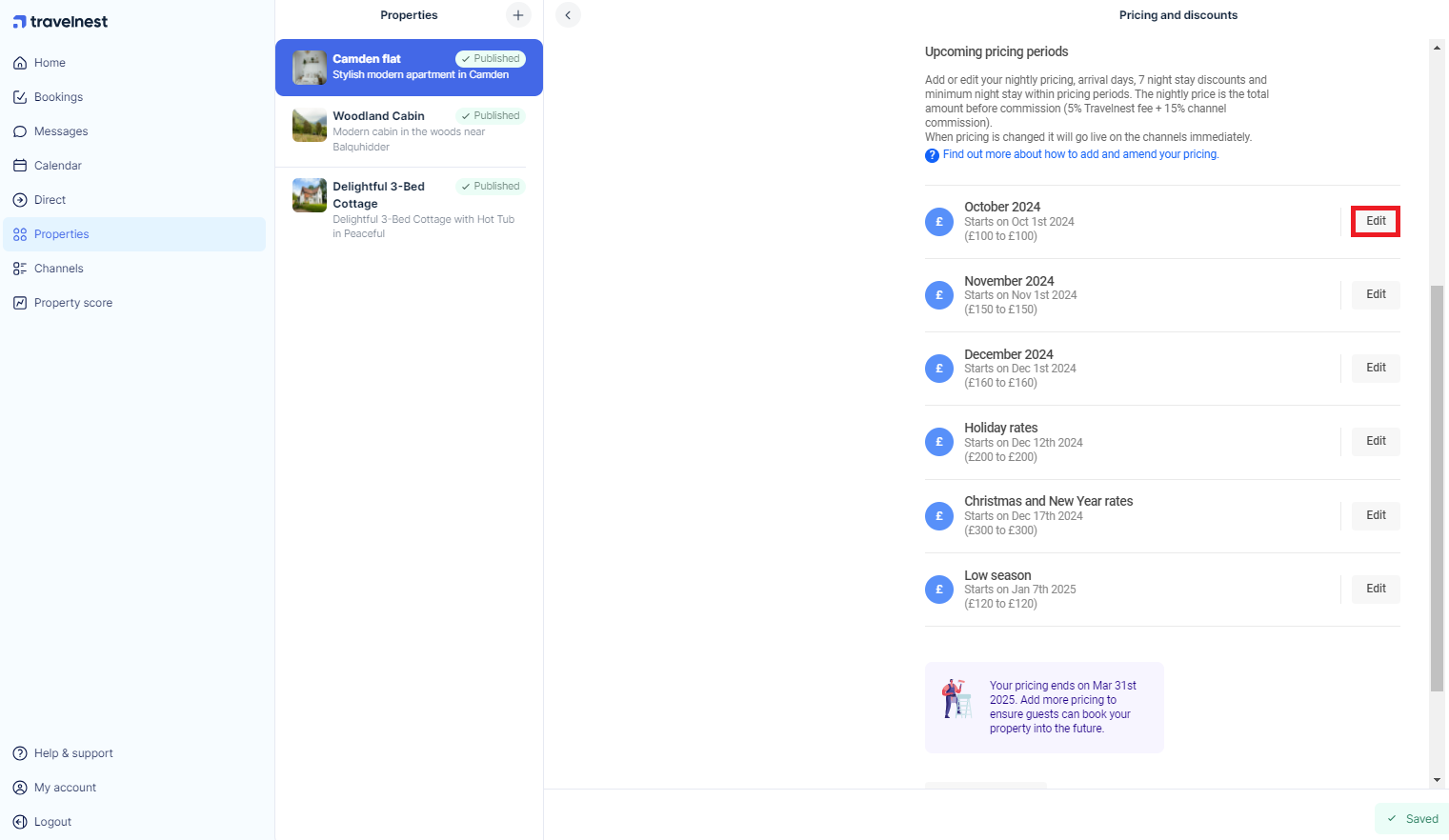The height and width of the screenshot is (840, 1449).
Task: Click the Camden flat thumbnail image
Action: [310, 68]
